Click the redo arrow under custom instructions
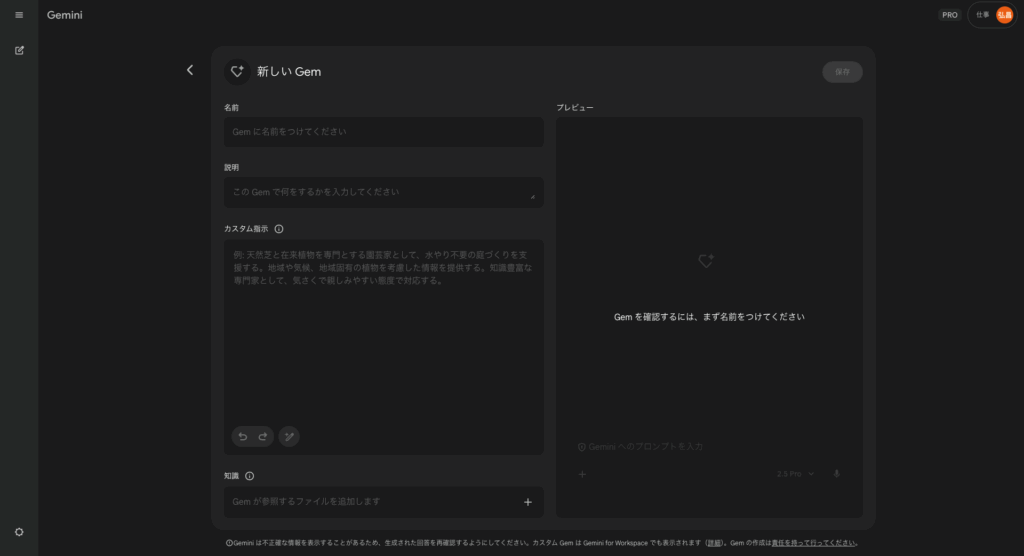This screenshot has height=556, width=1024. pyautogui.click(x=263, y=436)
